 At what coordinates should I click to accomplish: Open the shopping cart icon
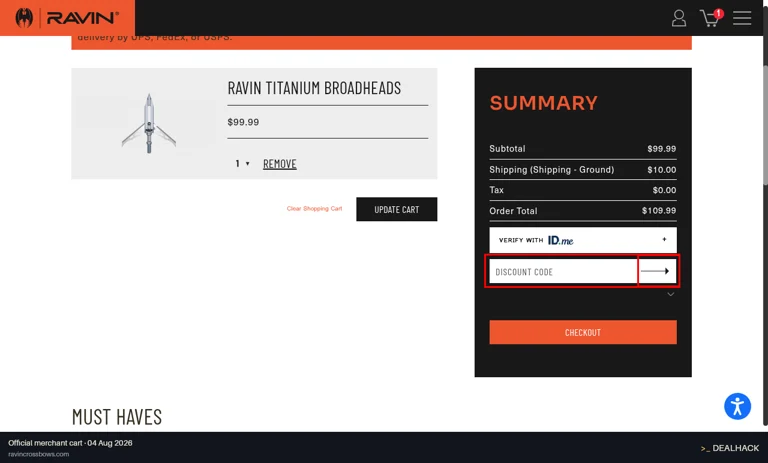point(711,18)
